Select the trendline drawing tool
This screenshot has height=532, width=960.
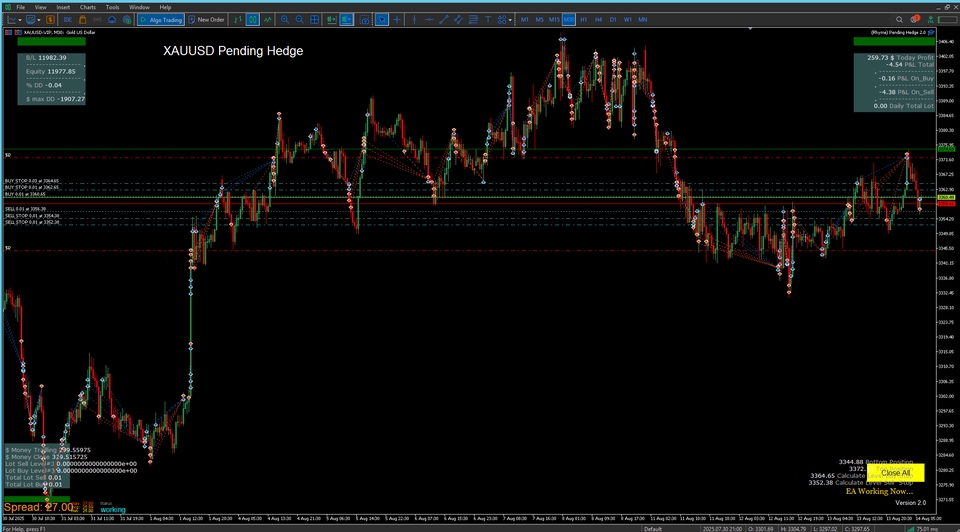[443, 19]
